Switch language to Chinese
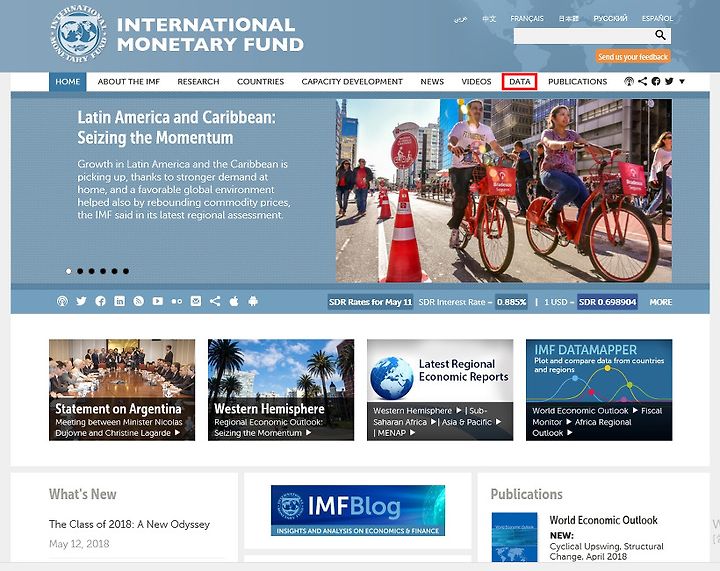 coord(489,19)
